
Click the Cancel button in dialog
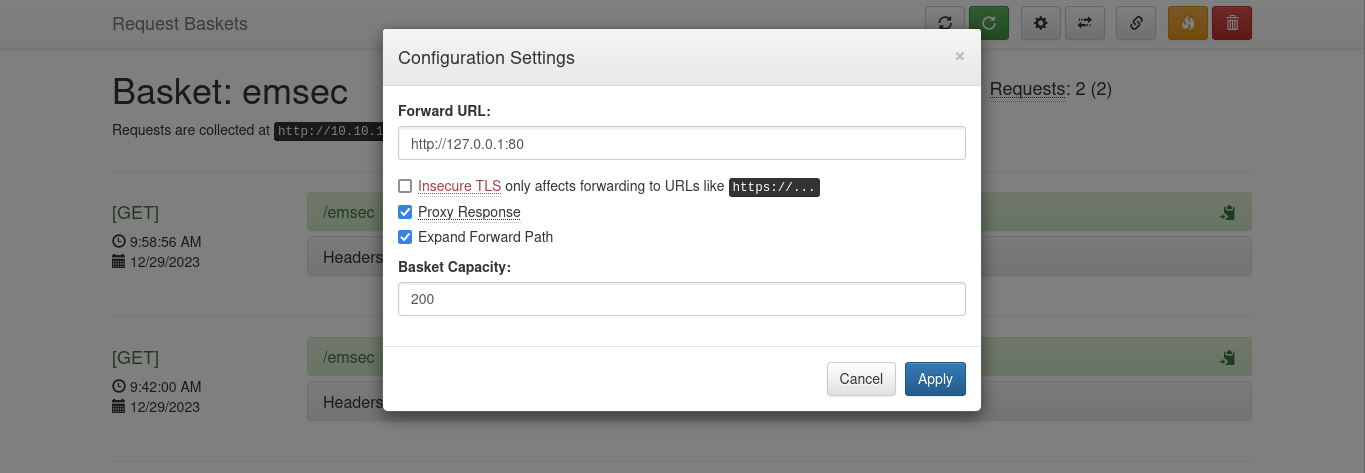click(861, 379)
